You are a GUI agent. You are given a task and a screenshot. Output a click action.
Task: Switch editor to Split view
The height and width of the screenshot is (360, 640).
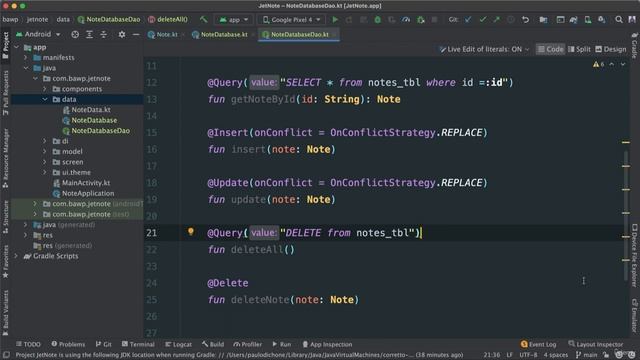pos(579,49)
